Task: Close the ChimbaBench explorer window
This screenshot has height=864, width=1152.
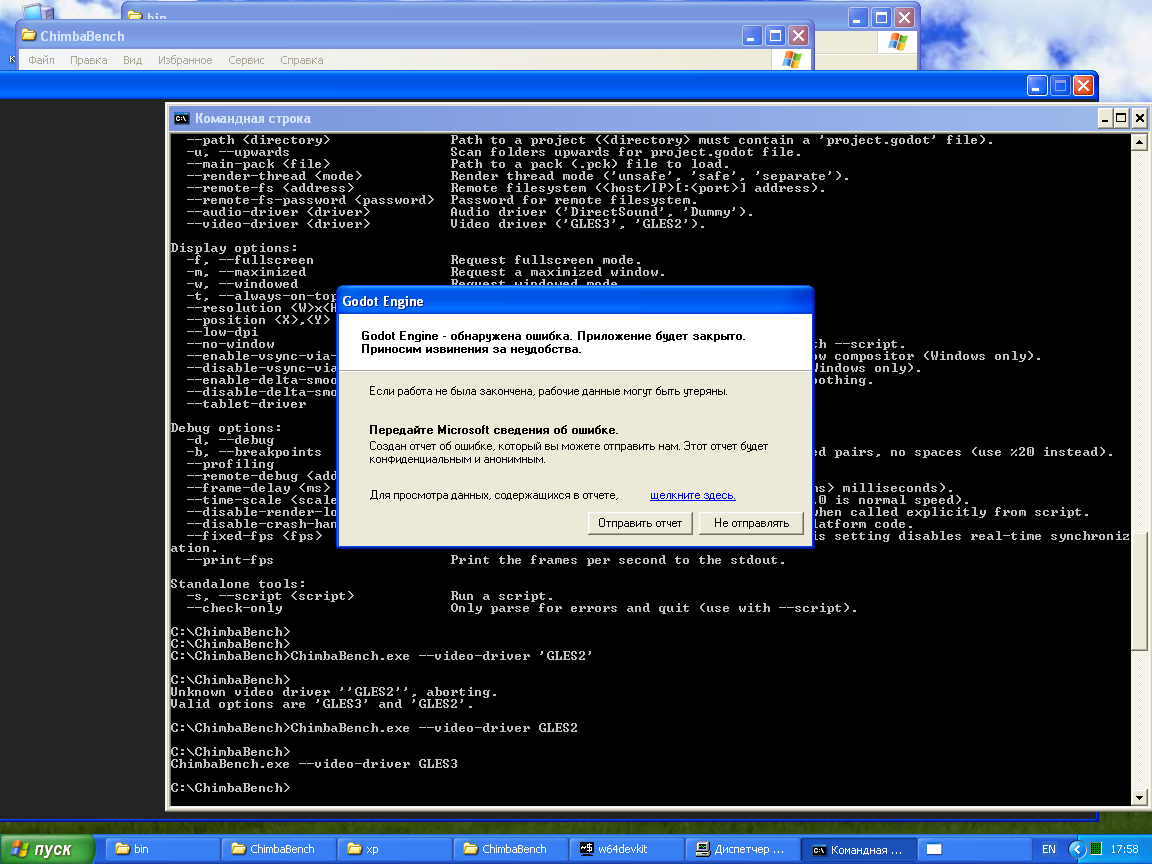Action: tap(799, 35)
